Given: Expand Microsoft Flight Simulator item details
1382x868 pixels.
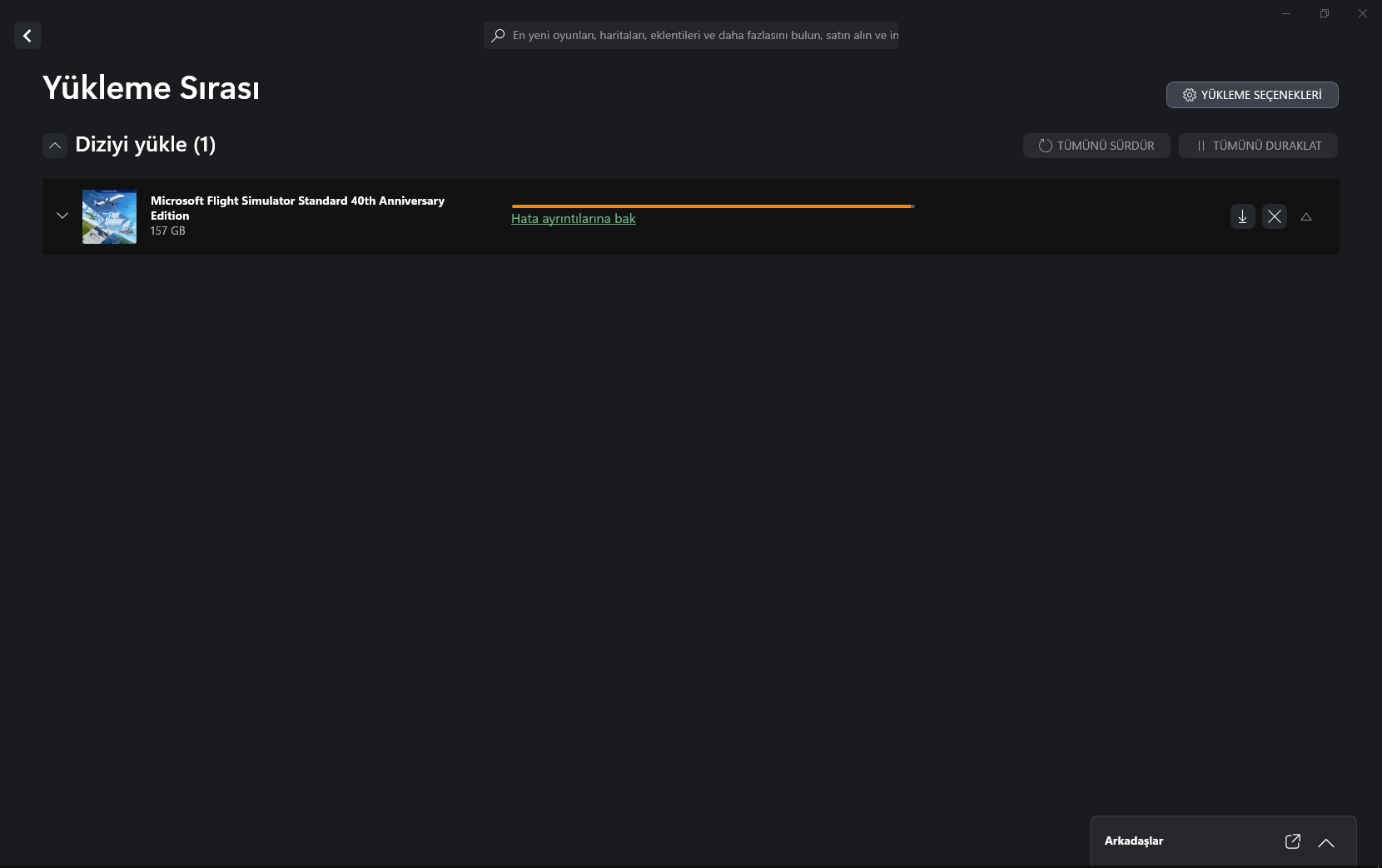Looking at the screenshot, I should click(x=62, y=216).
